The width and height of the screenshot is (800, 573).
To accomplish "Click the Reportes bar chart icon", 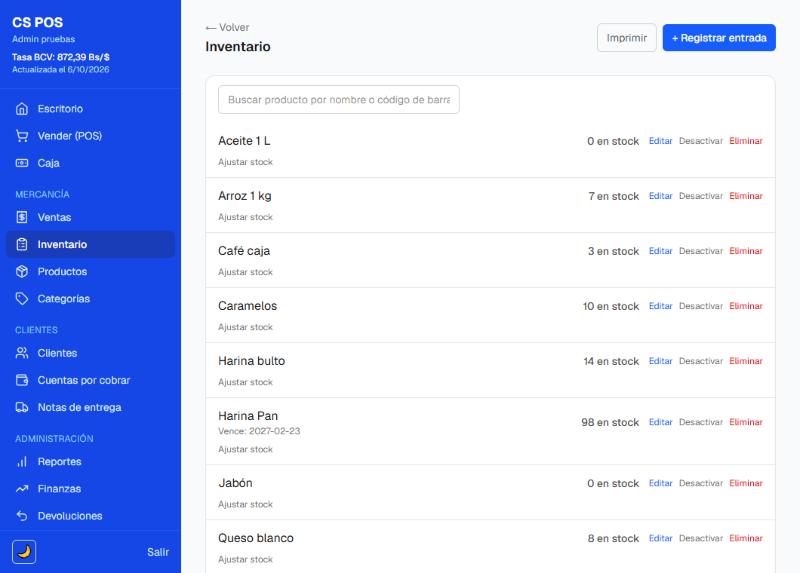I will pyautogui.click(x=22, y=462).
